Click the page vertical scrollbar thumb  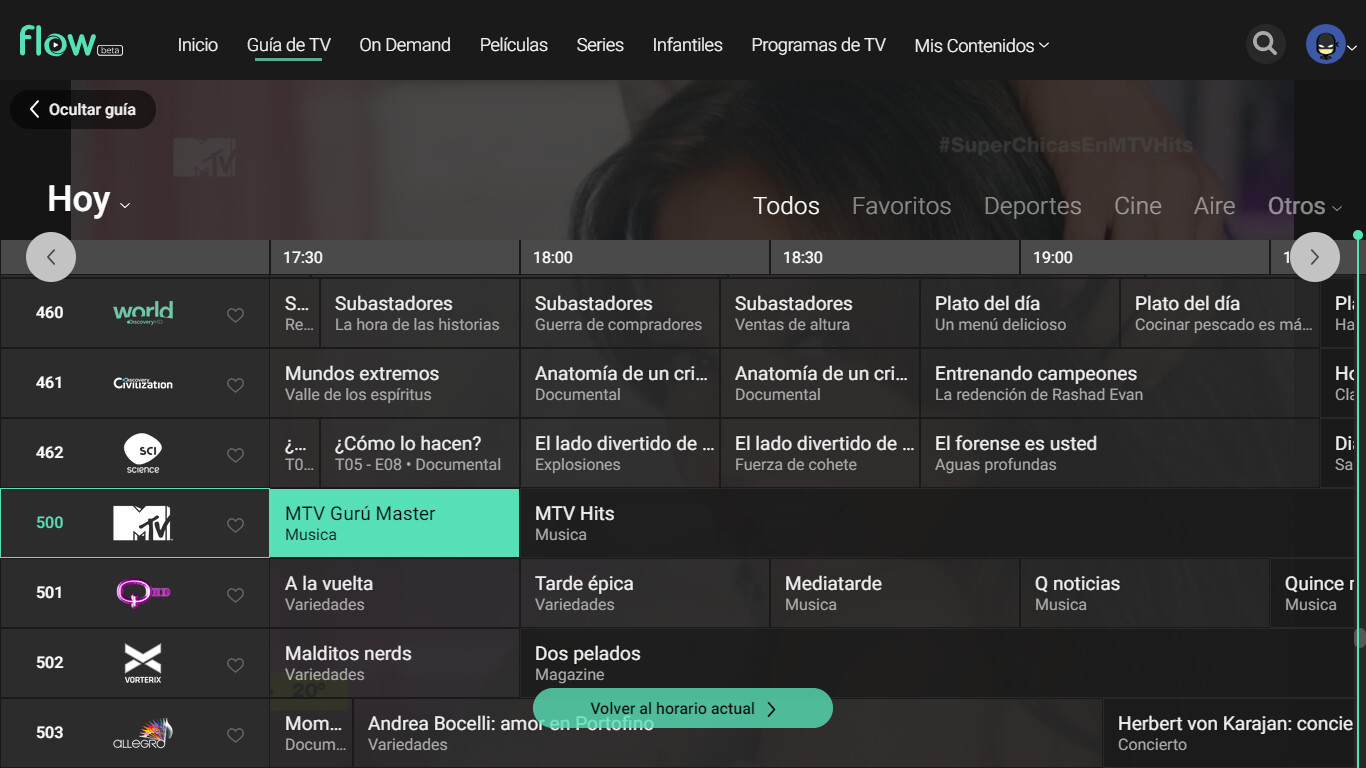[x=1360, y=637]
